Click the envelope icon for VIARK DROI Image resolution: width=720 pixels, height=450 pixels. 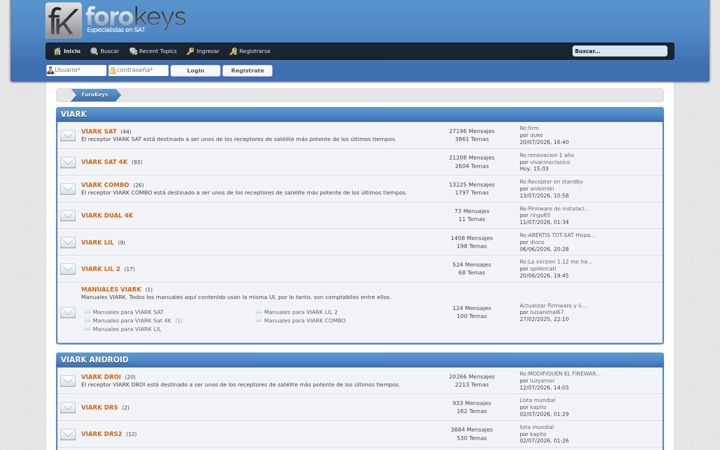(x=68, y=381)
